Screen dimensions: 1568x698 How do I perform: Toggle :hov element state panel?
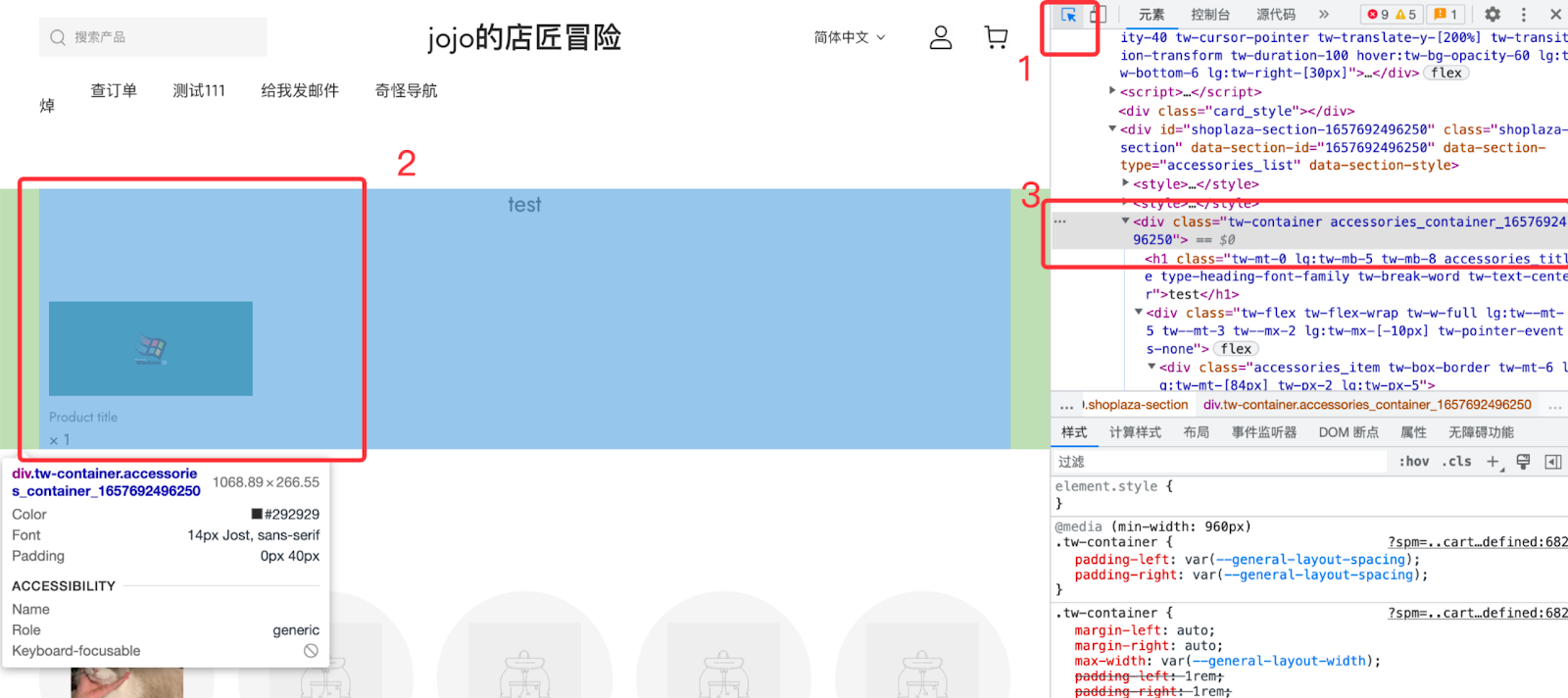pyautogui.click(x=1414, y=462)
